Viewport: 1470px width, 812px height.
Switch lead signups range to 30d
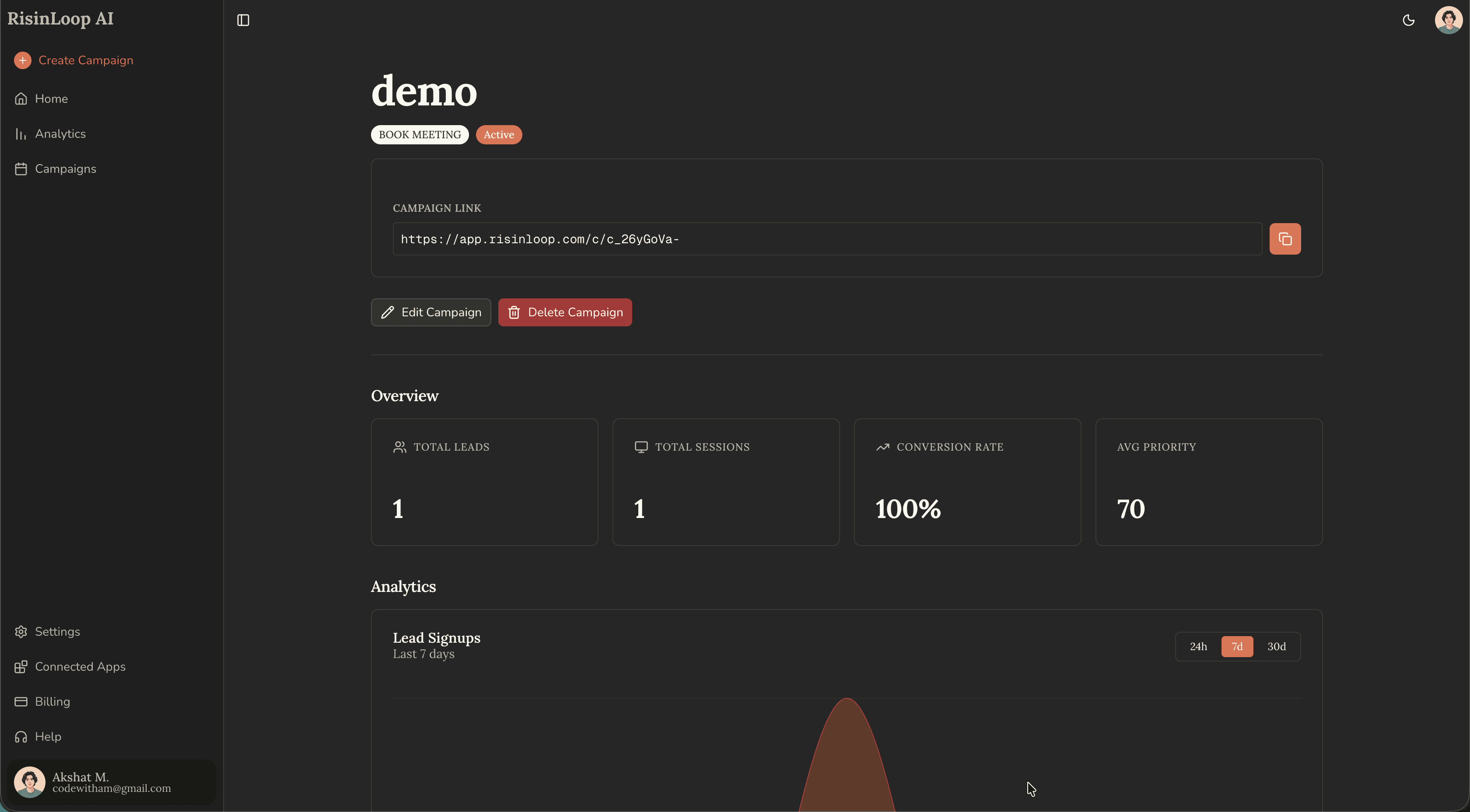click(x=1277, y=646)
